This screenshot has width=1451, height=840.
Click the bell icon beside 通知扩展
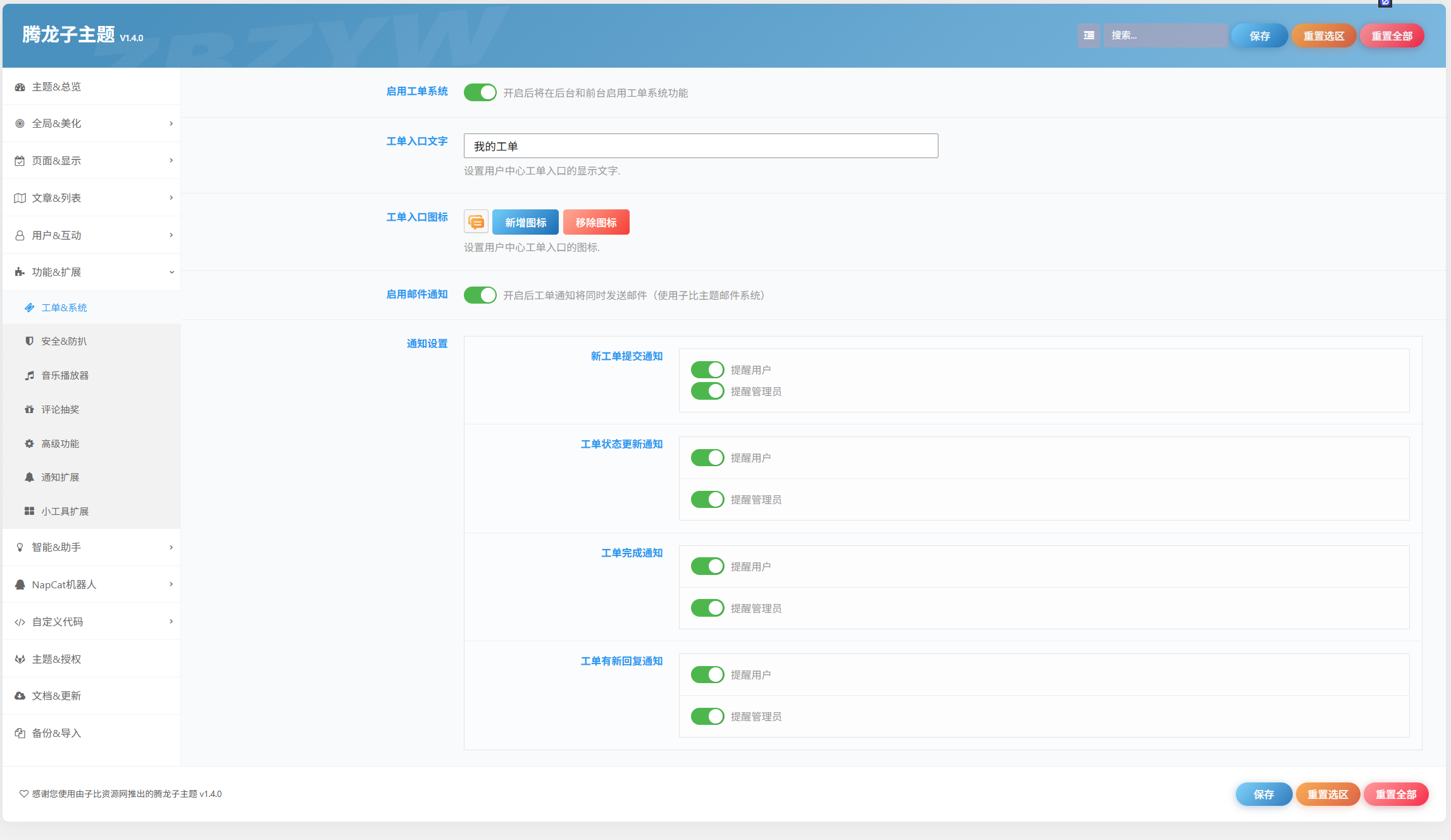pos(29,477)
